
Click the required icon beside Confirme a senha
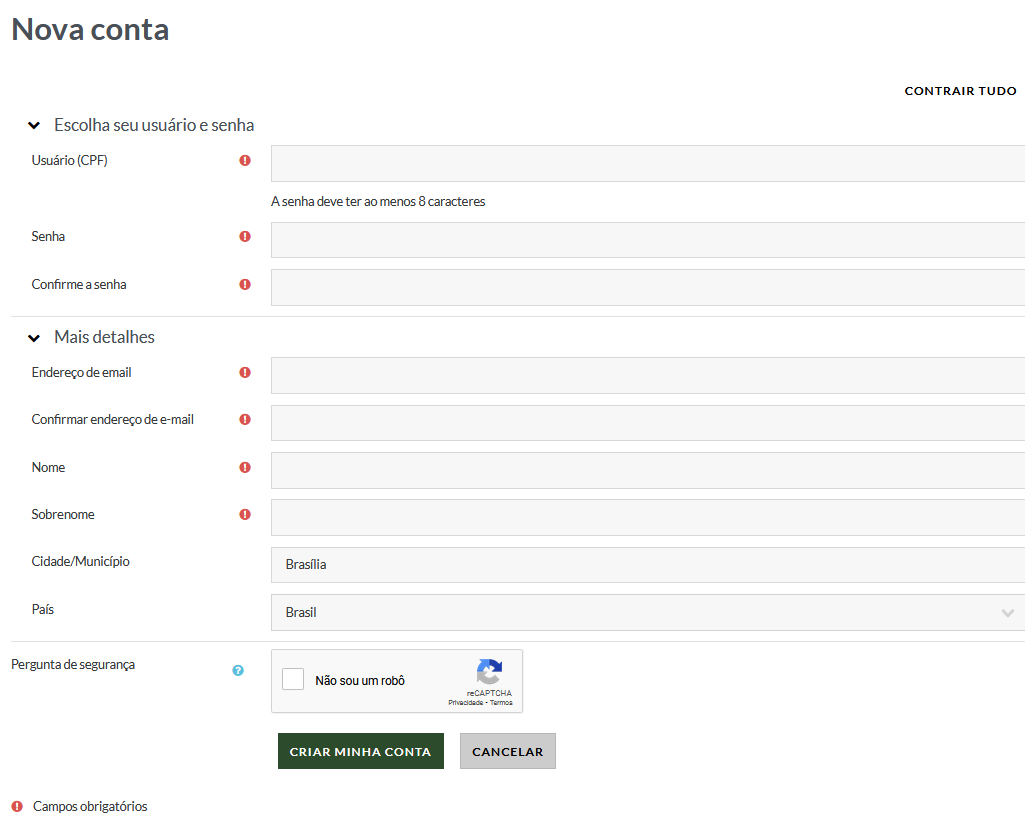point(245,284)
